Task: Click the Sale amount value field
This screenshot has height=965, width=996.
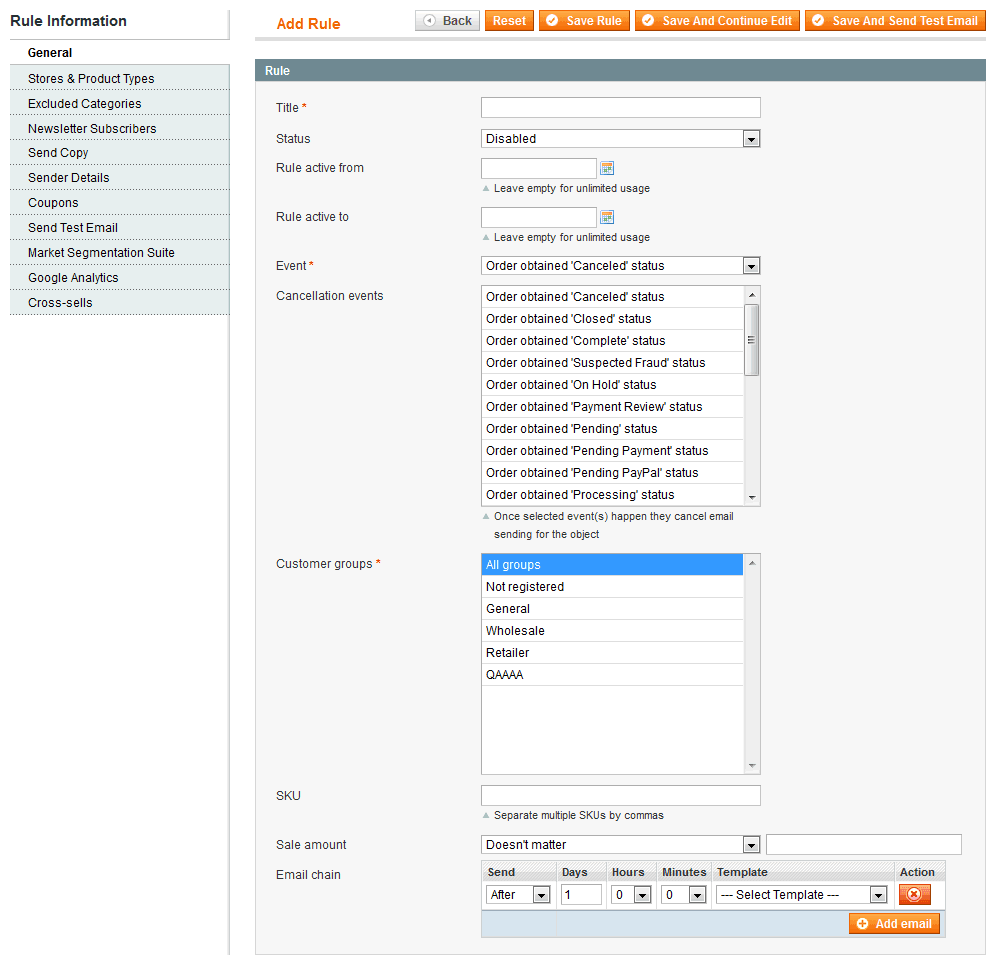Action: [x=864, y=844]
